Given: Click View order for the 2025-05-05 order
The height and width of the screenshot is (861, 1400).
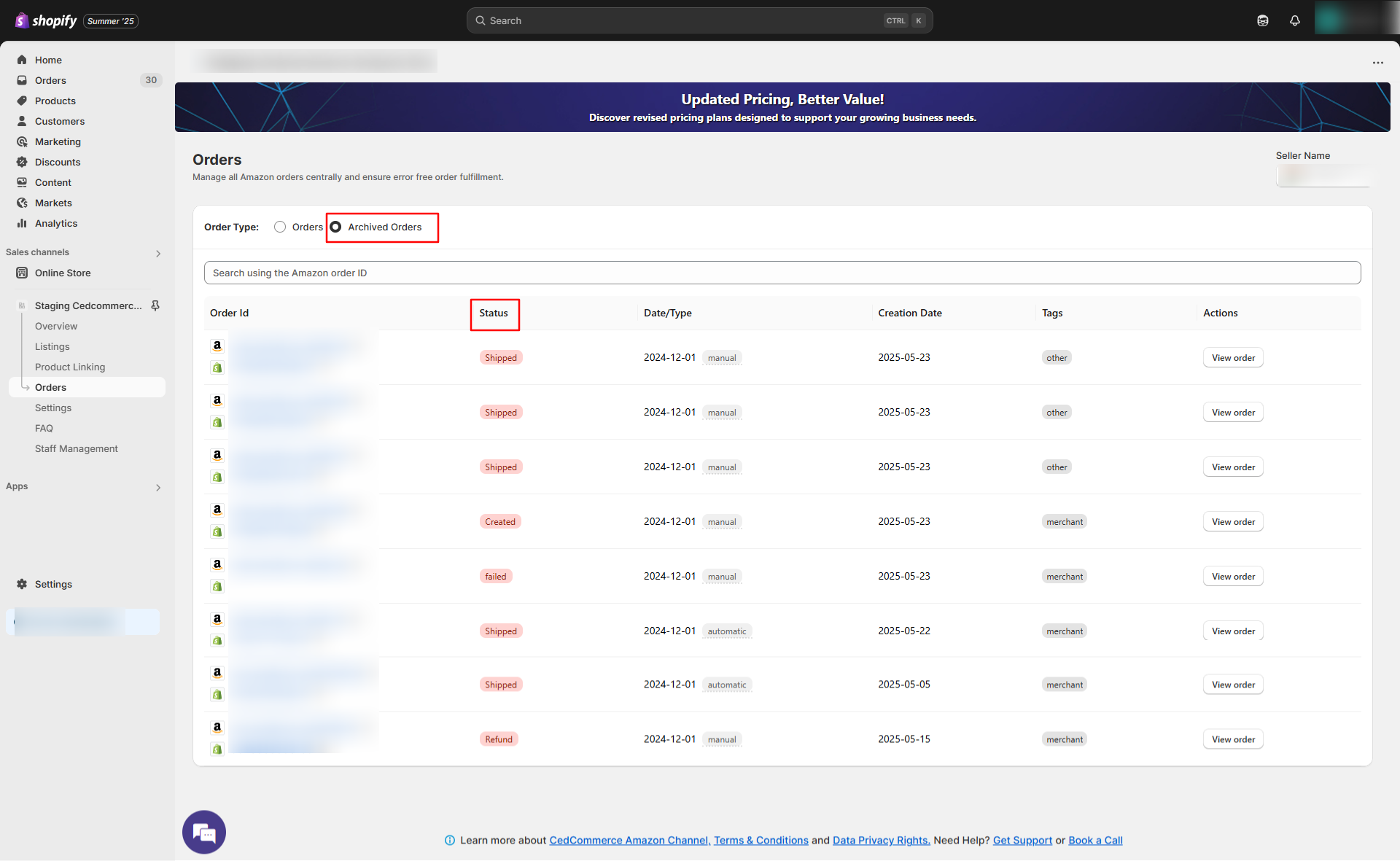Looking at the screenshot, I should tap(1233, 685).
